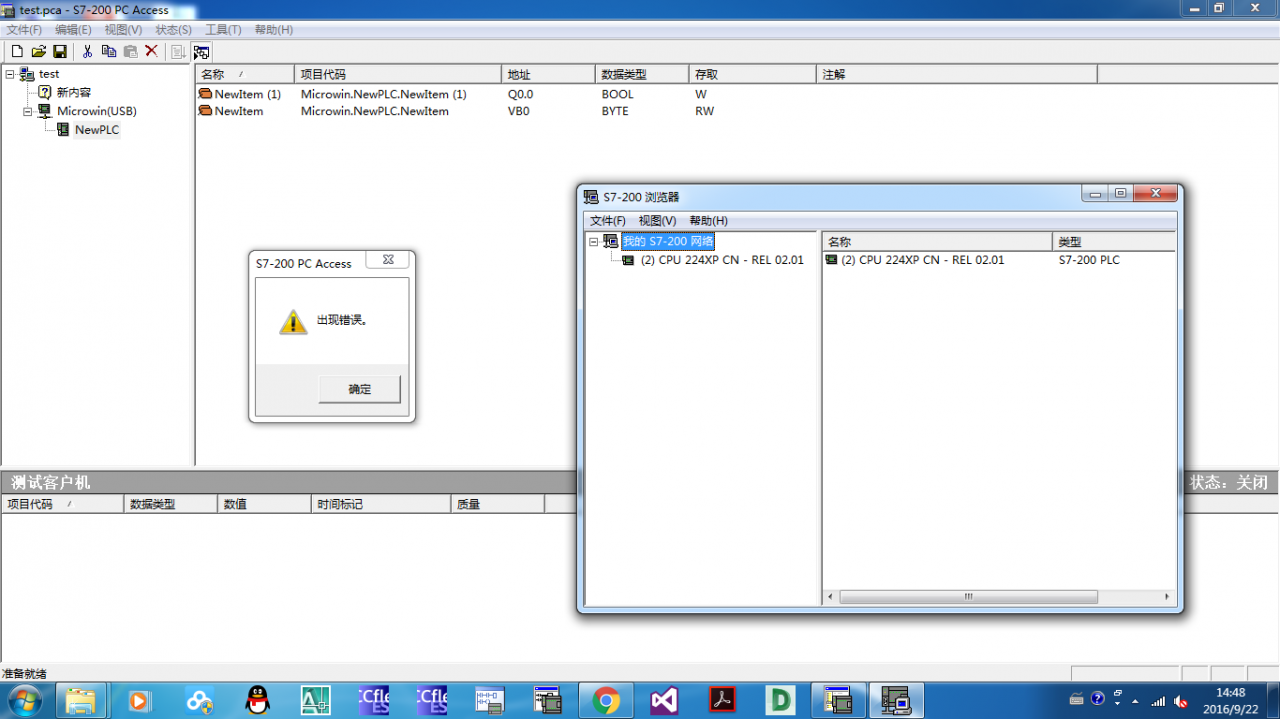The height and width of the screenshot is (719, 1280).
Task: Collapse the test root tree node
Action: coord(10,74)
